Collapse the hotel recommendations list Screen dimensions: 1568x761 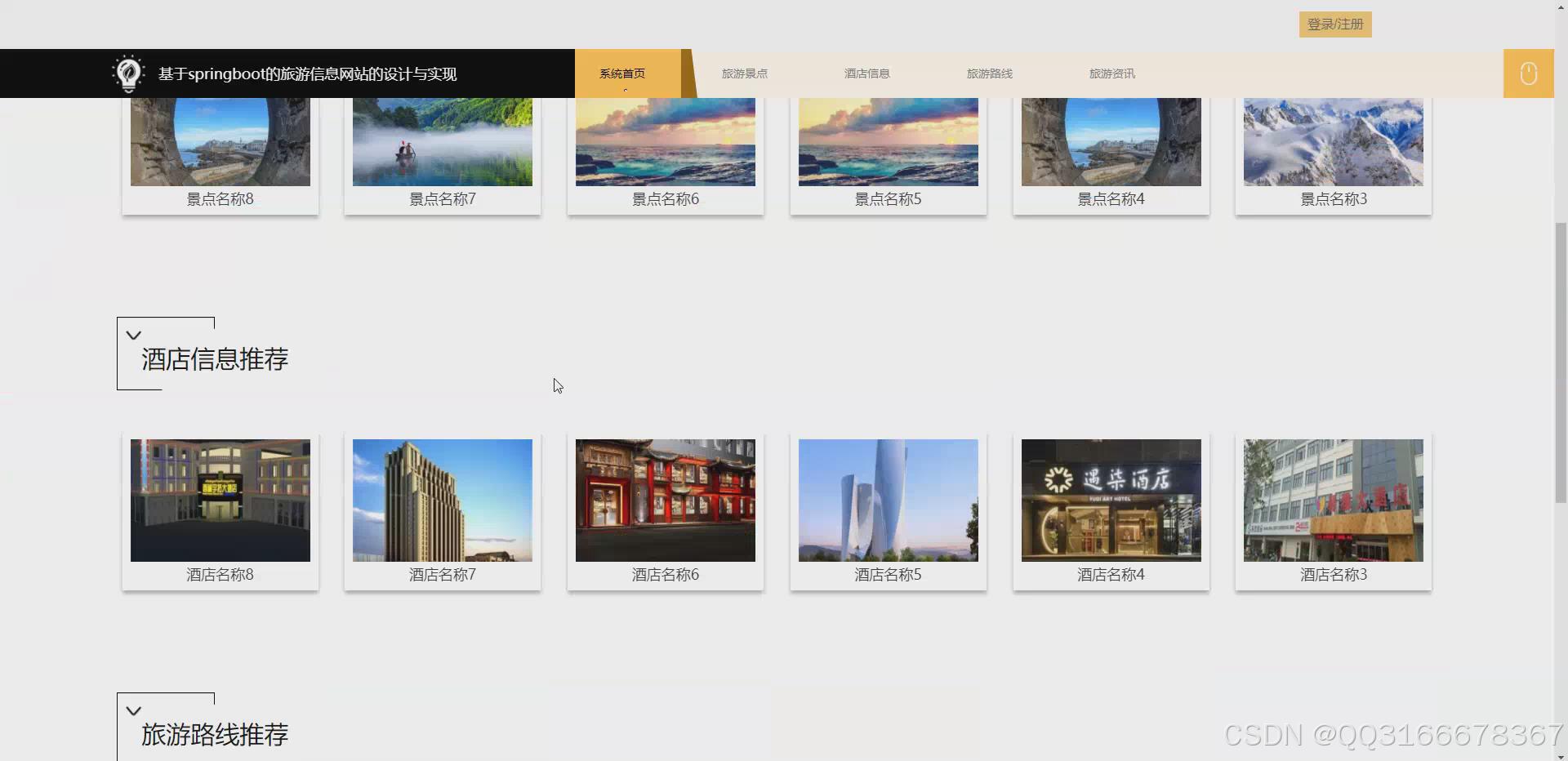tap(134, 335)
